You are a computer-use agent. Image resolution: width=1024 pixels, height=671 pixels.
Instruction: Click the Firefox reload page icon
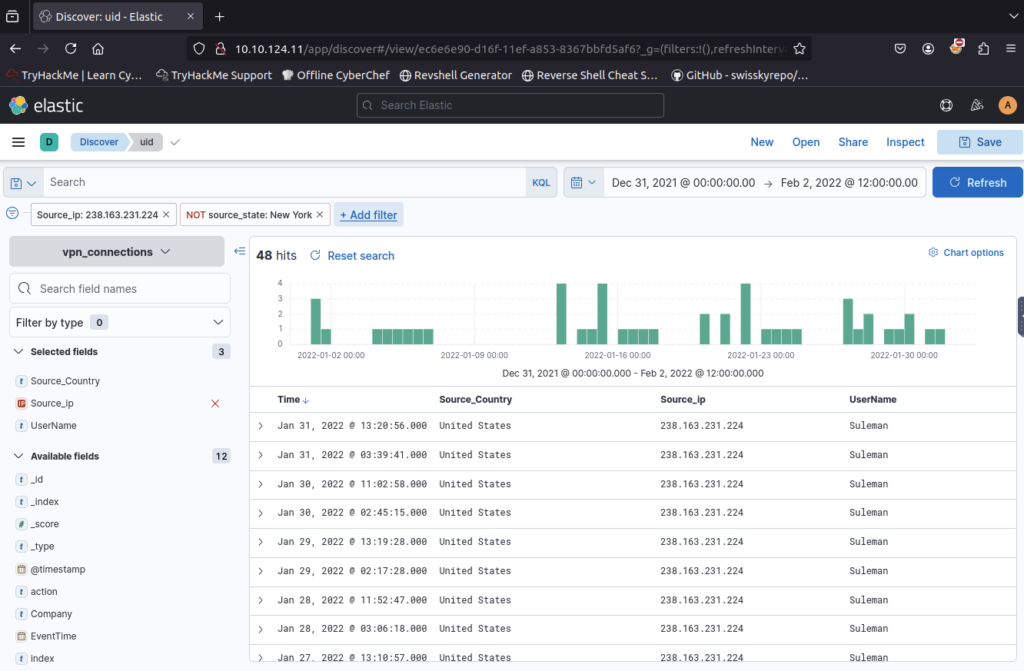coord(71,48)
